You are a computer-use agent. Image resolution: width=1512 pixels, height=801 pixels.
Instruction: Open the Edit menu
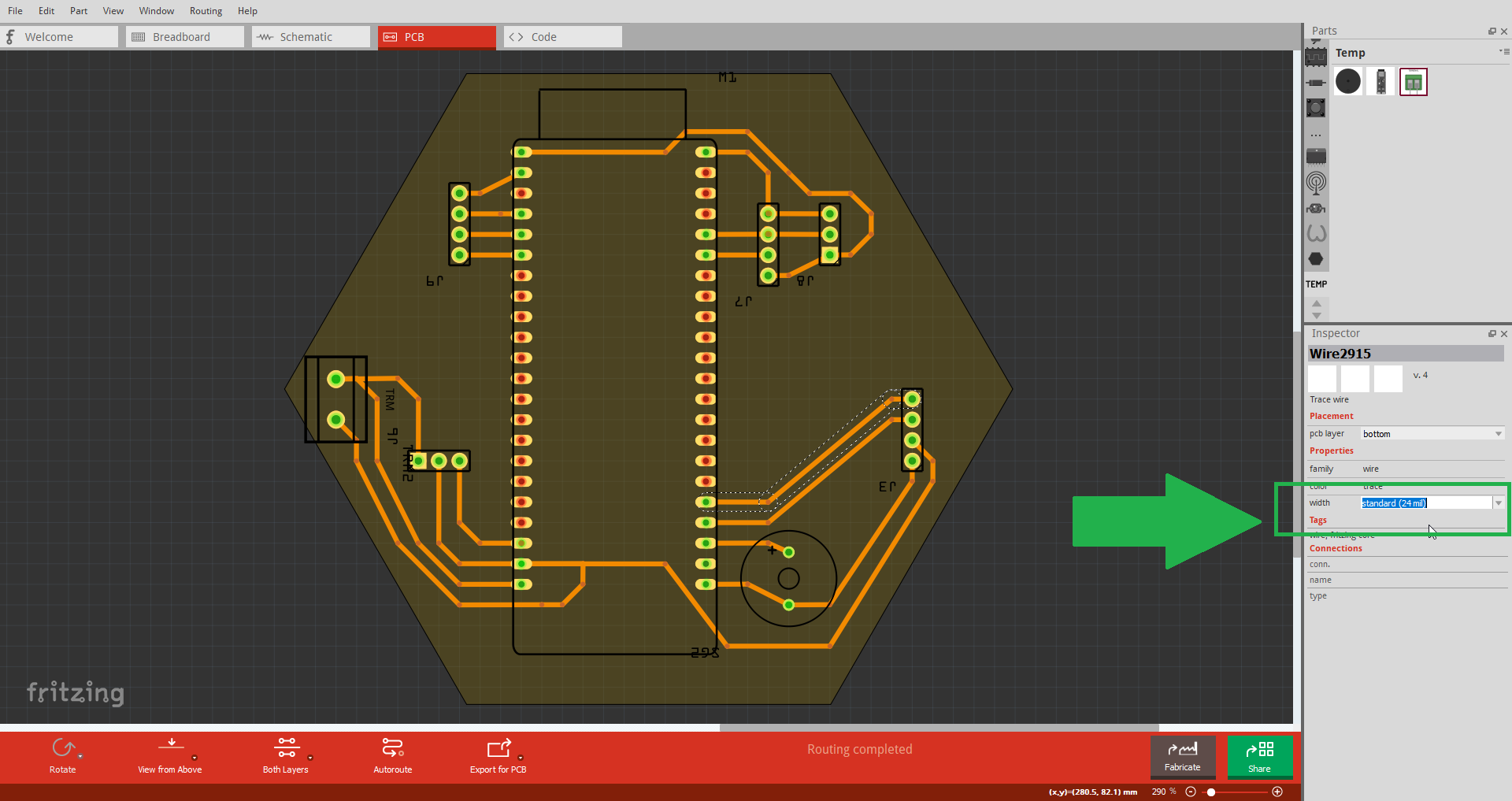pos(46,11)
